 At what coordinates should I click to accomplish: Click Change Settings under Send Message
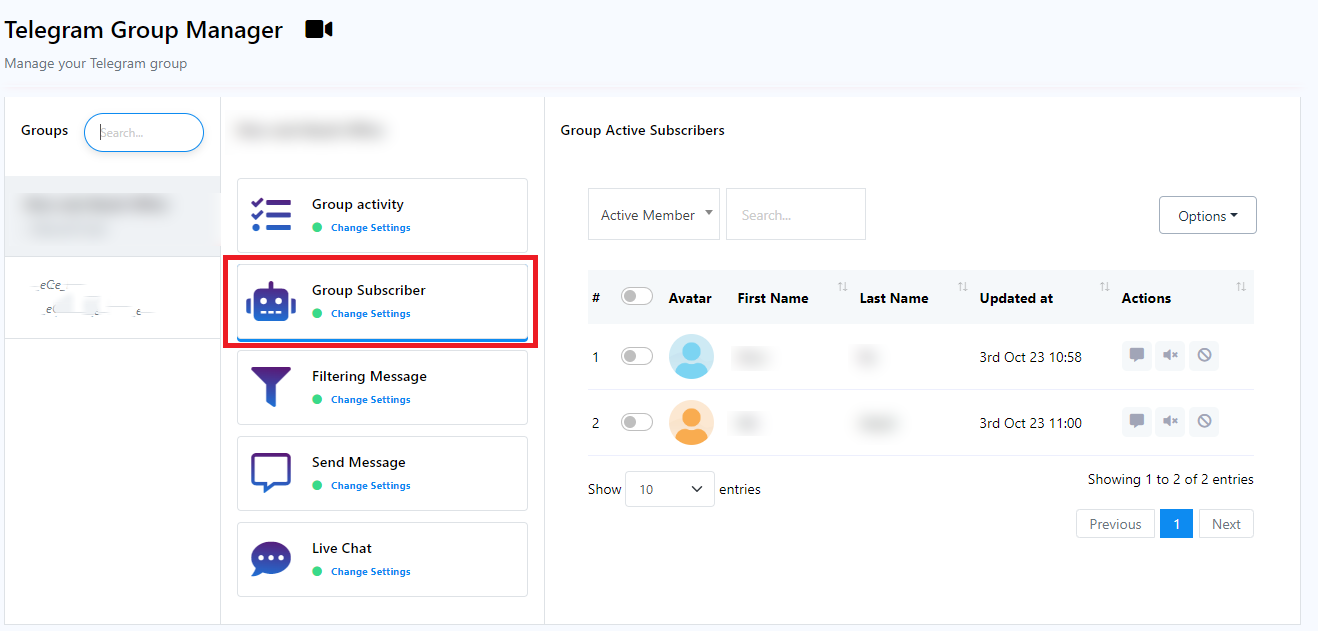[370, 486]
